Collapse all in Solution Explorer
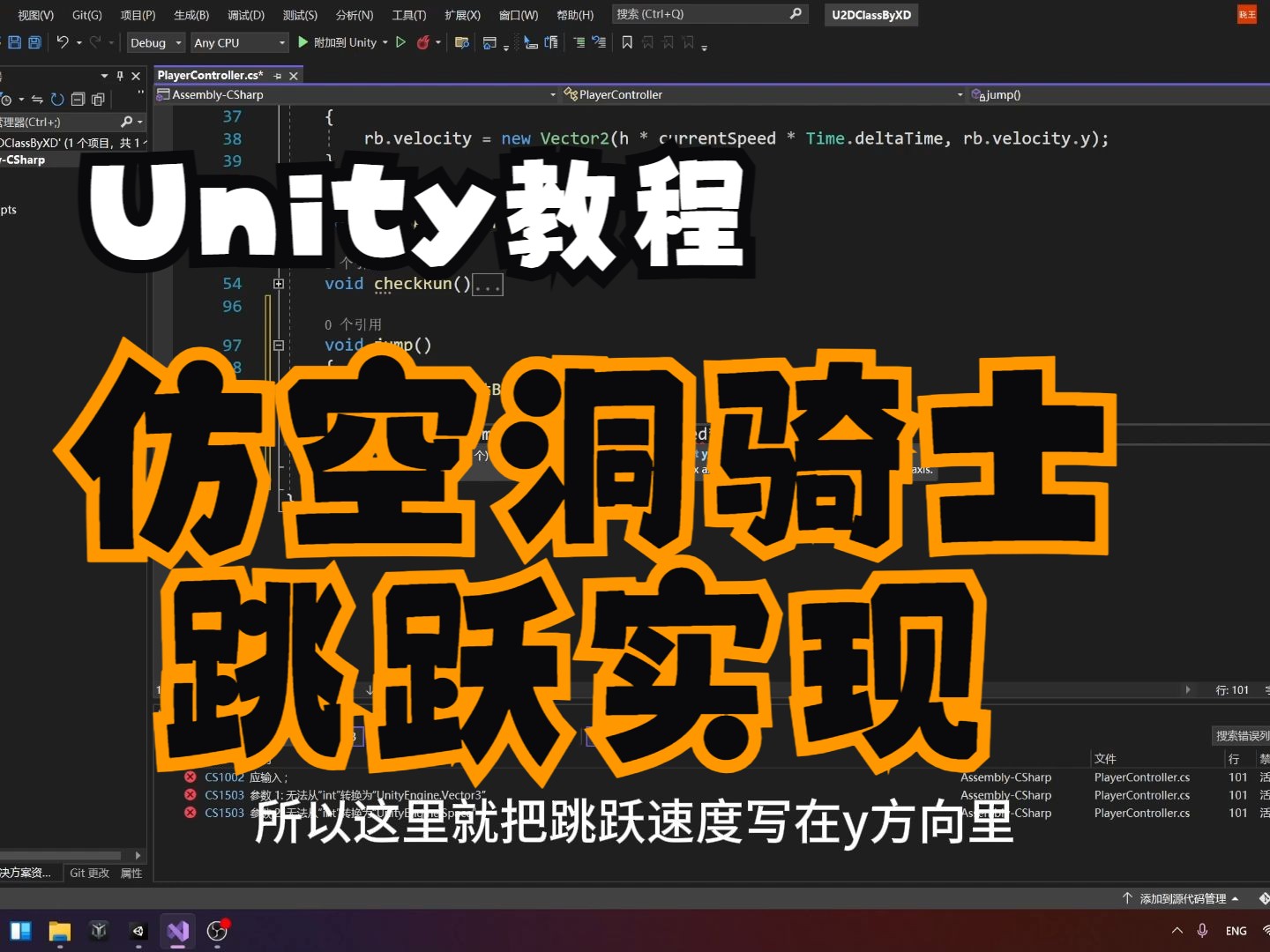Screen dimensions: 1270x952 (x=78, y=100)
